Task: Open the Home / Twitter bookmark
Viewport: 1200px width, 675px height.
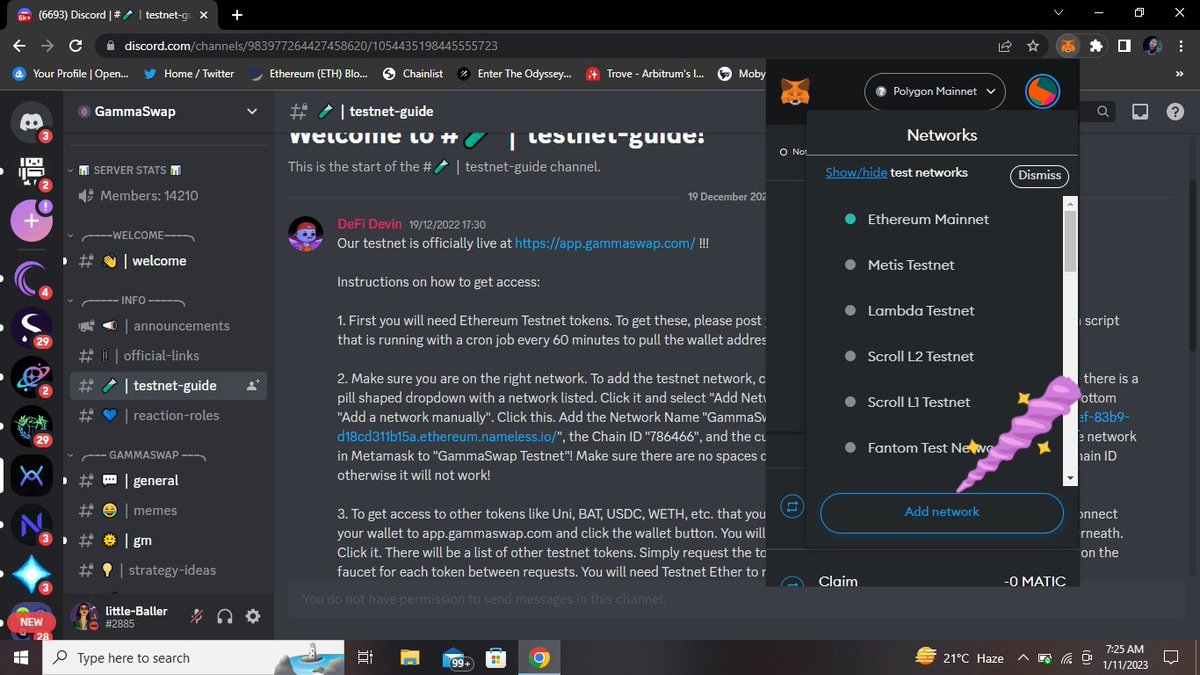Action: pos(189,74)
